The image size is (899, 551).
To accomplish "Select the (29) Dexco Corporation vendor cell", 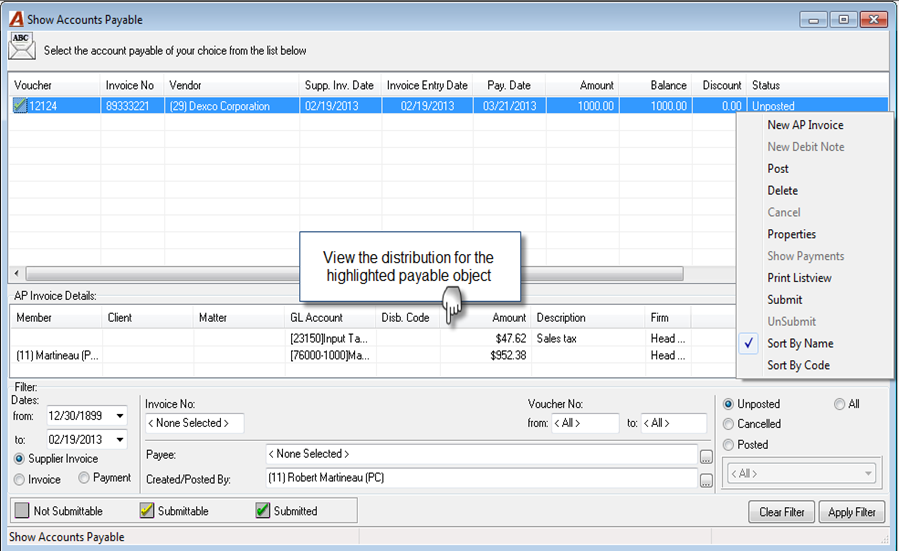I will coord(231,106).
